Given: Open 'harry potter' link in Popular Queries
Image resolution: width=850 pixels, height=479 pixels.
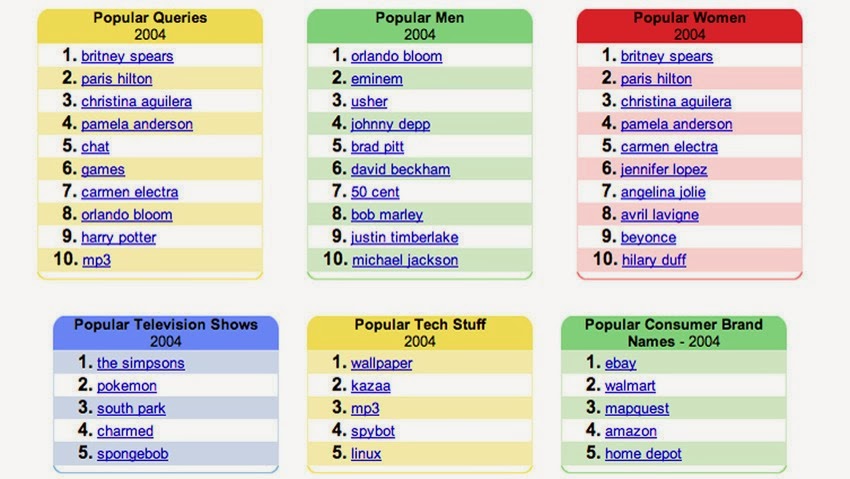Looking at the screenshot, I should 118,238.
